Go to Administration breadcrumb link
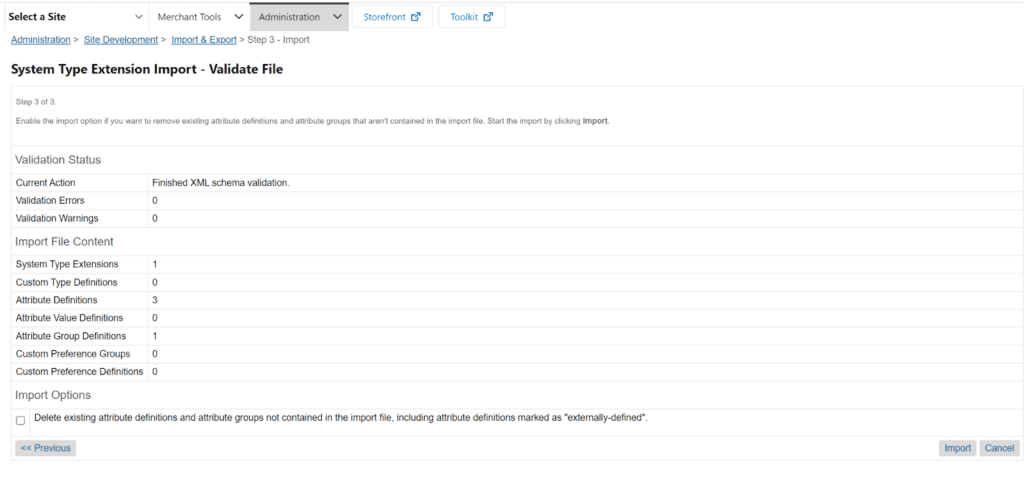 [x=40, y=40]
